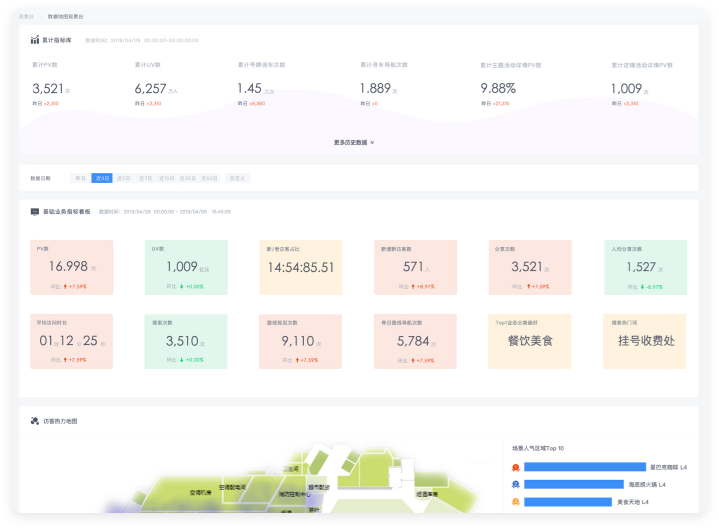Screen dimensions: 719x529
Task: Click the 美食天地 L4 popularity bar
Action: point(568,502)
